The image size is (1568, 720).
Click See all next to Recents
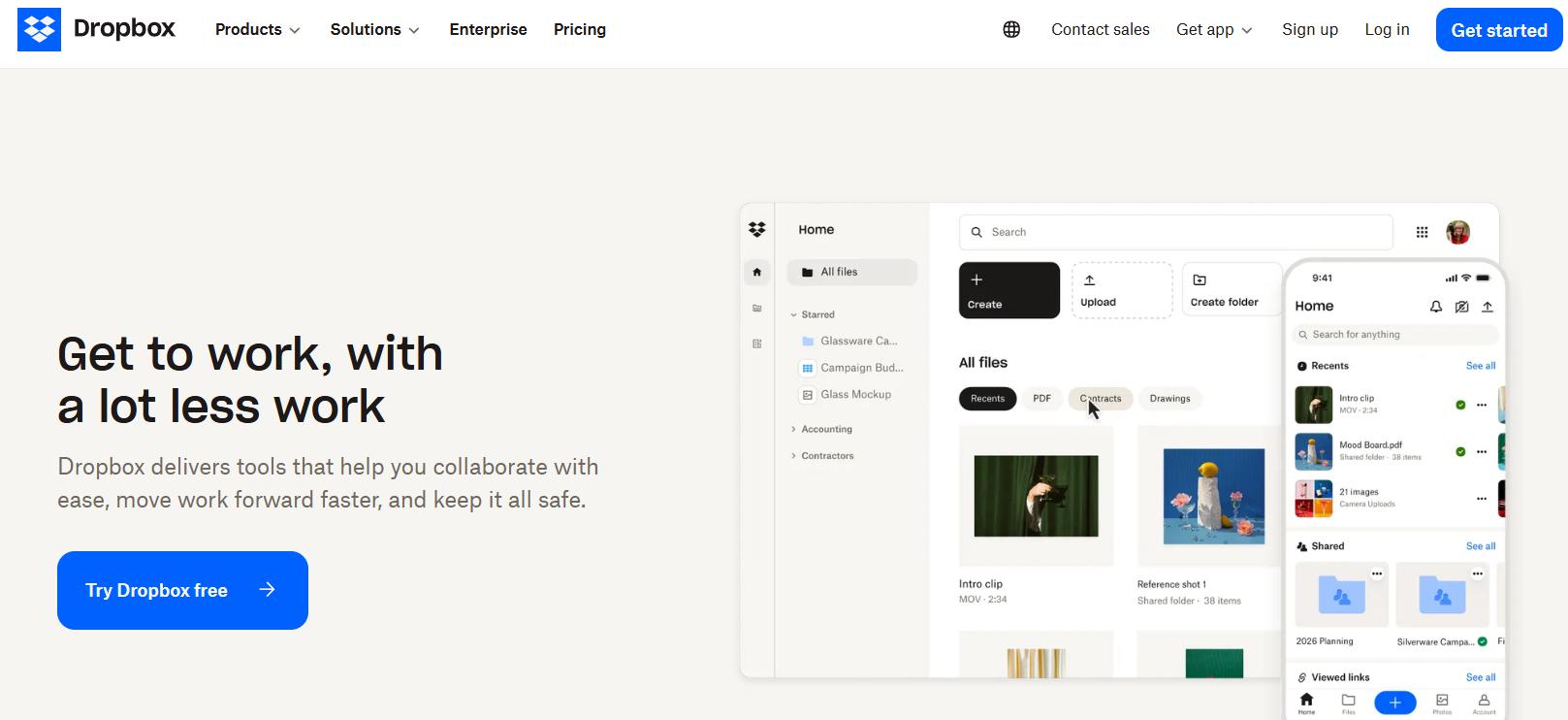coord(1481,366)
